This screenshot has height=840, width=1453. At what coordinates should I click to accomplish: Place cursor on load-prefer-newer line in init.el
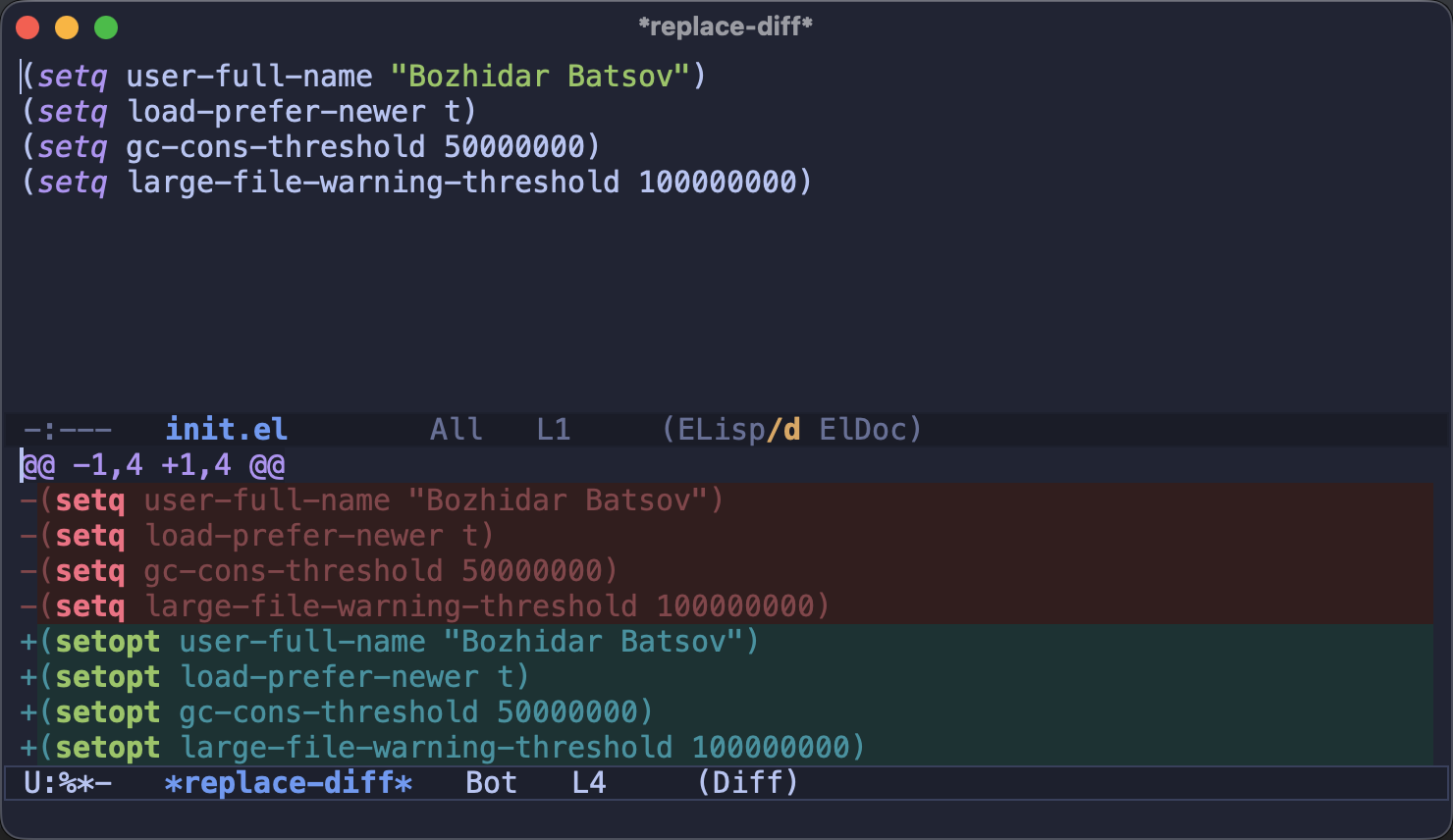249,111
